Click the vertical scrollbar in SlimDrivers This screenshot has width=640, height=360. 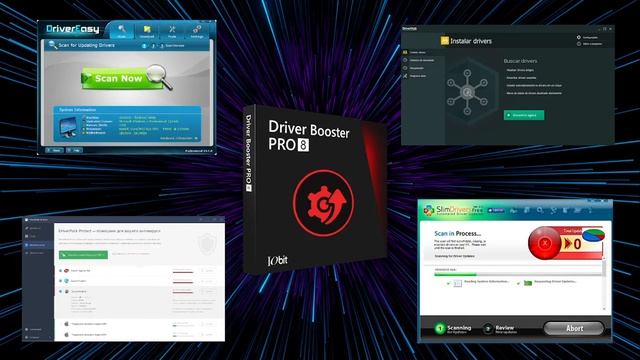(604, 284)
